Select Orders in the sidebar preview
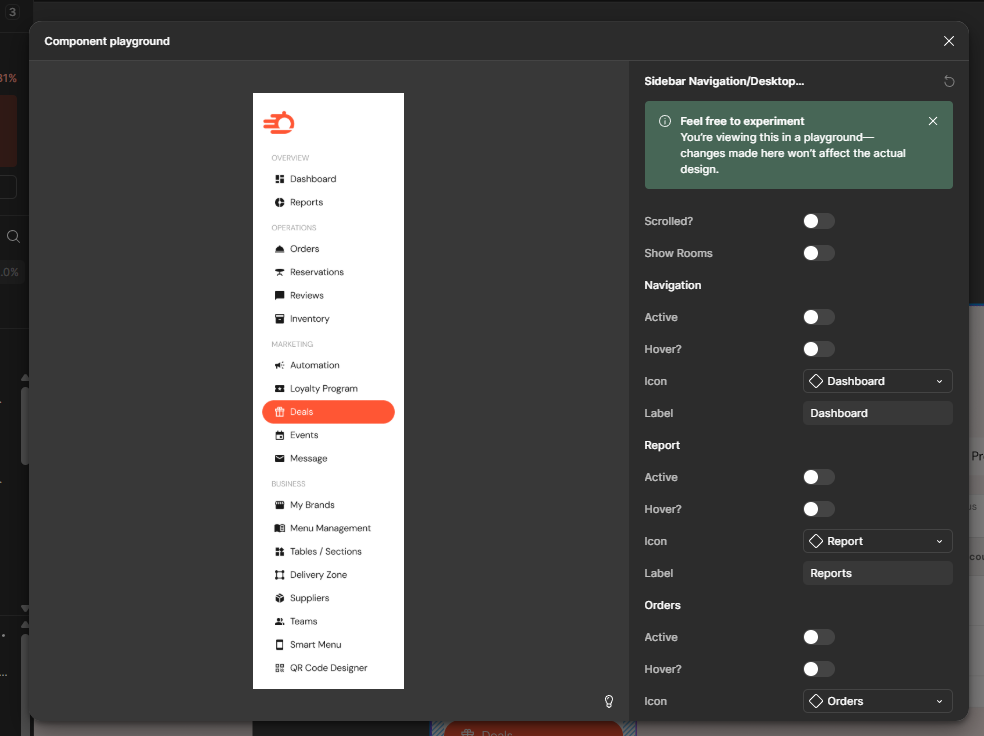This screenshot has height=736, width=984. pos(328,248)
